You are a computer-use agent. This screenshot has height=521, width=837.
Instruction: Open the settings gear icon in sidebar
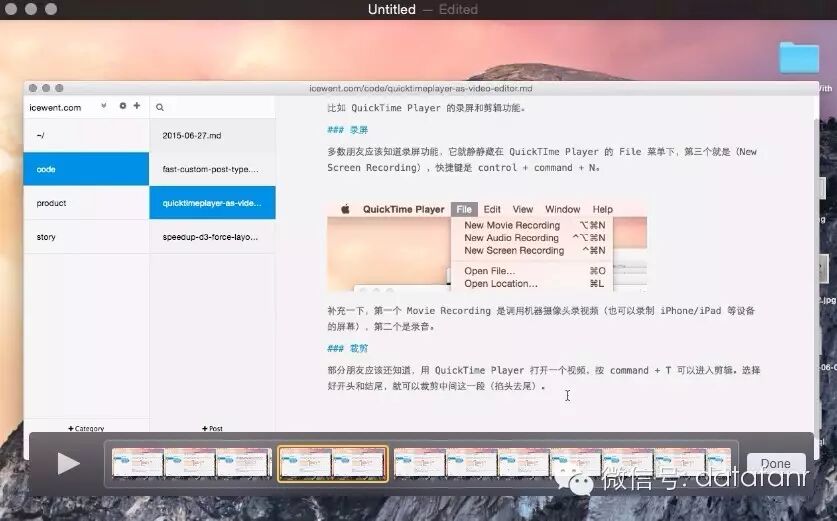point(123,106)
